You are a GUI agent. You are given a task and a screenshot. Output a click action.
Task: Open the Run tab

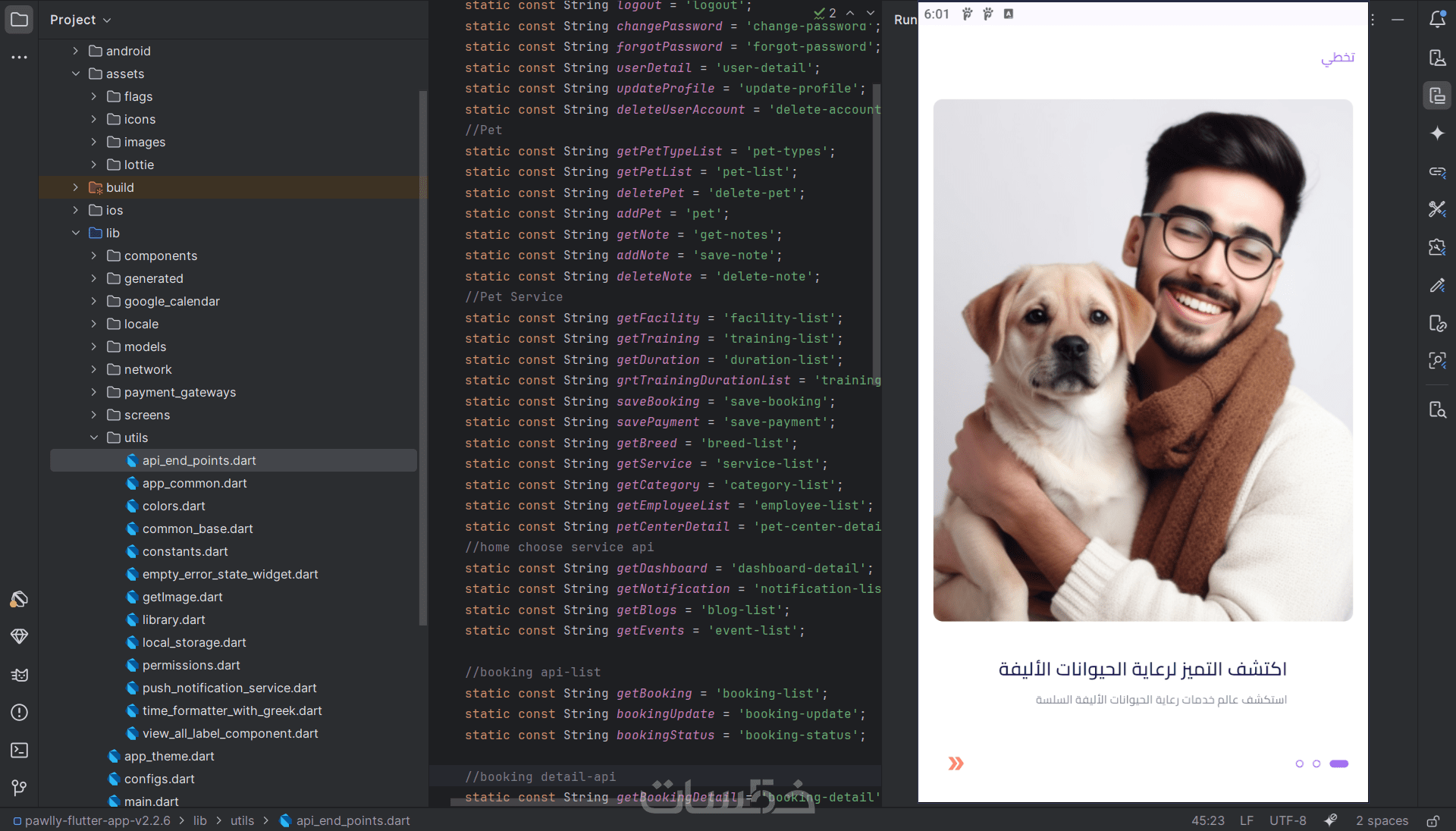coord(905,20)
